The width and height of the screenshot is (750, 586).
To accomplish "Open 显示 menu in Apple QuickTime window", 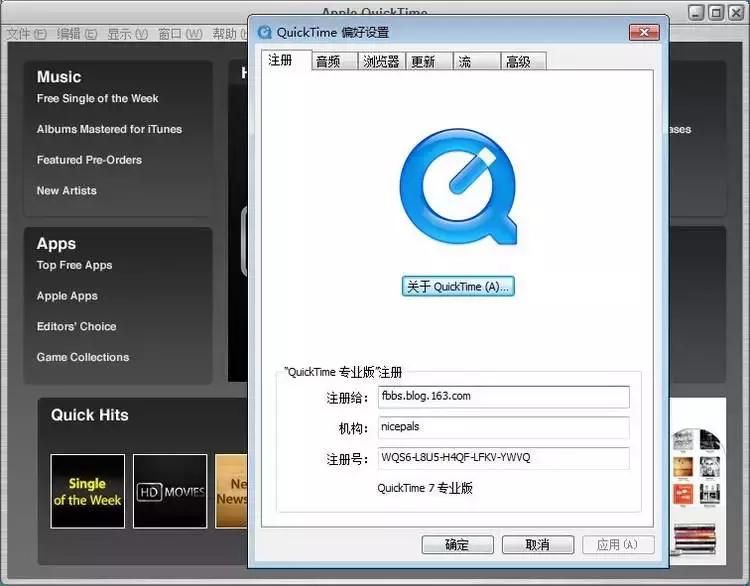I will point(128,34).
